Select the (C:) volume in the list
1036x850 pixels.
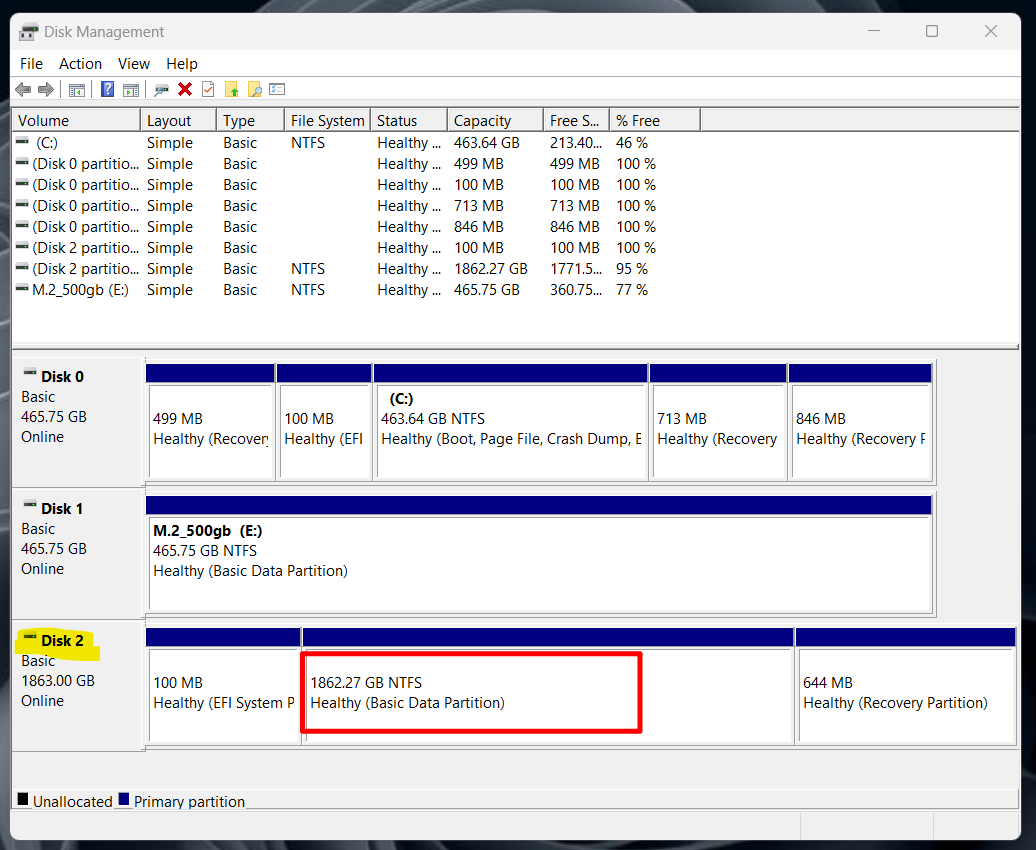pyautogui.click(x=47, y=143)
